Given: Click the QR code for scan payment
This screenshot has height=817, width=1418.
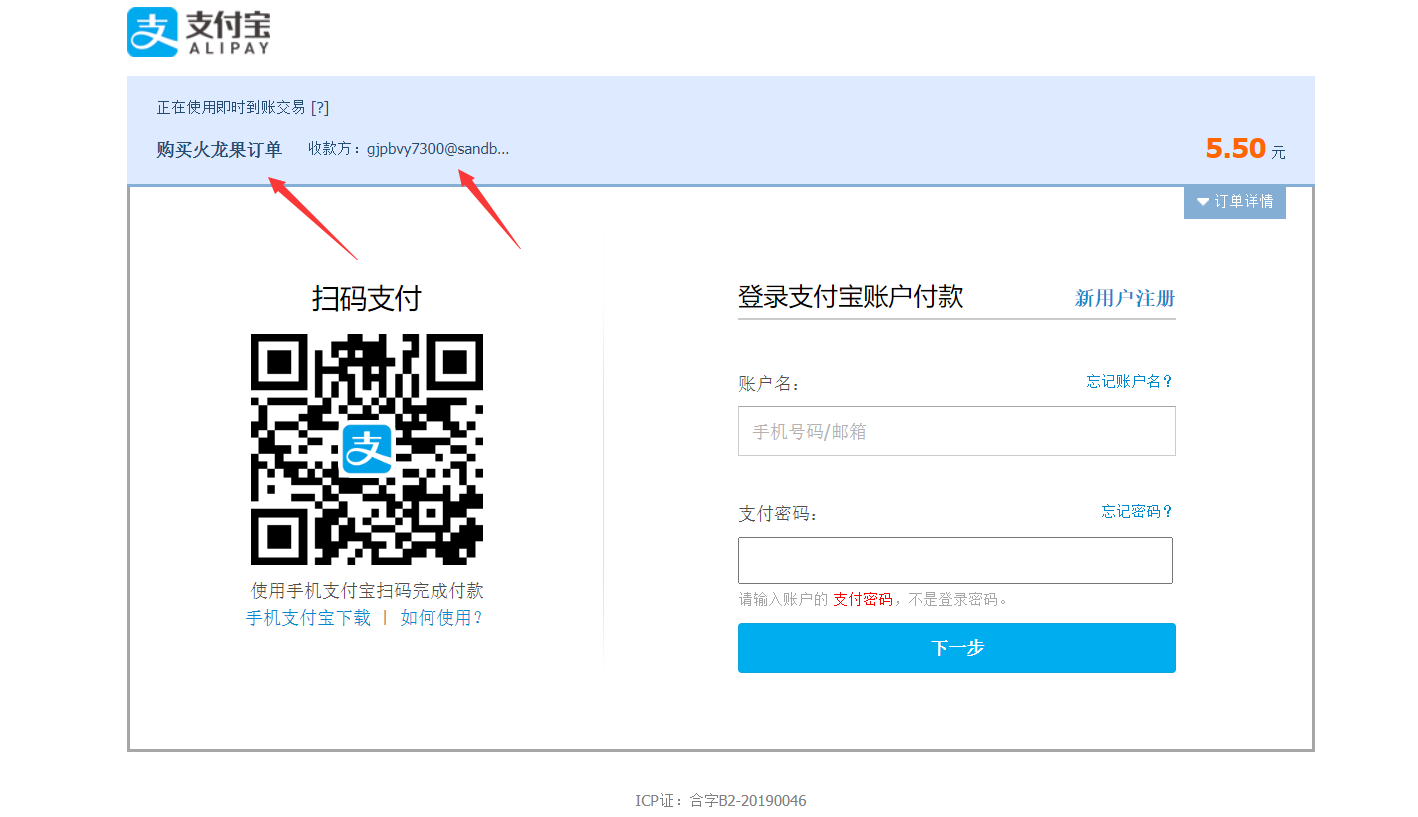Looking at the screenshot, I should (367, 449).
